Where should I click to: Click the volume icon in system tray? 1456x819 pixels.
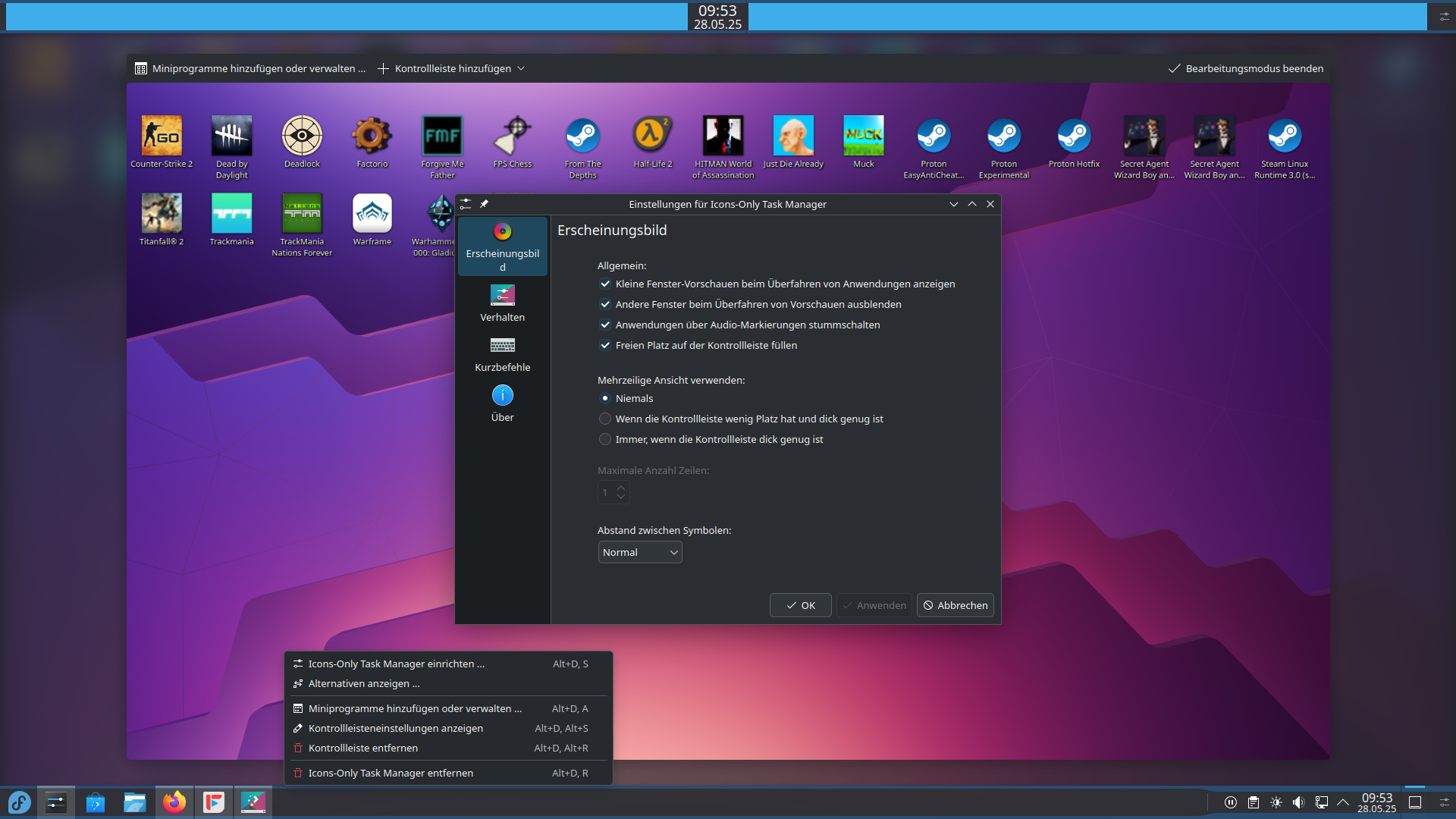[1298, 802]
